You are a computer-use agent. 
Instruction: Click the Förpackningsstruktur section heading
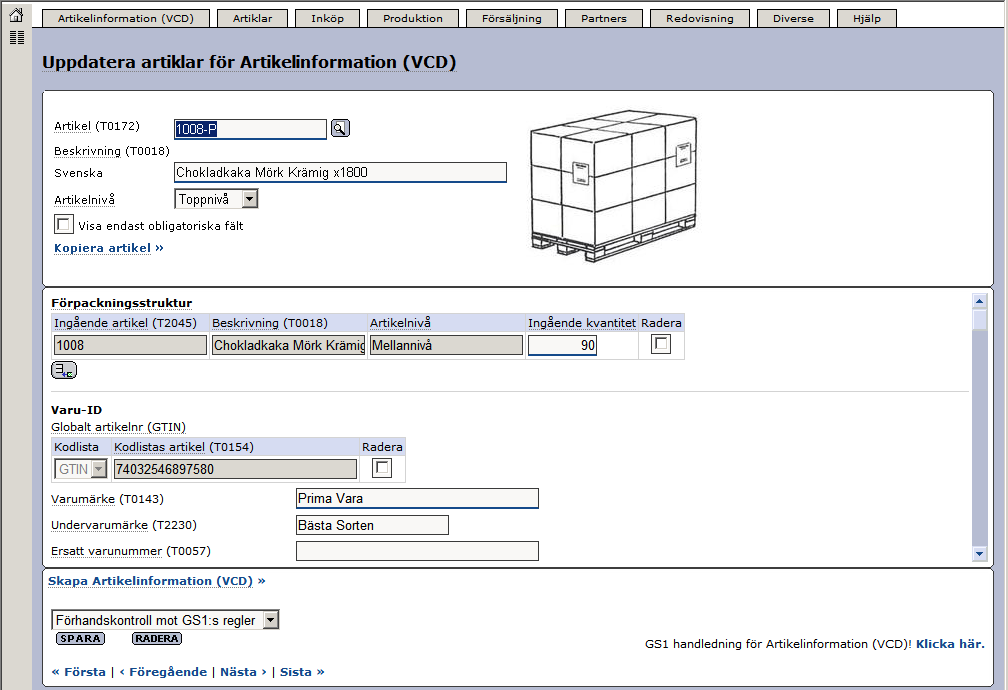click(x=122, y=303)
